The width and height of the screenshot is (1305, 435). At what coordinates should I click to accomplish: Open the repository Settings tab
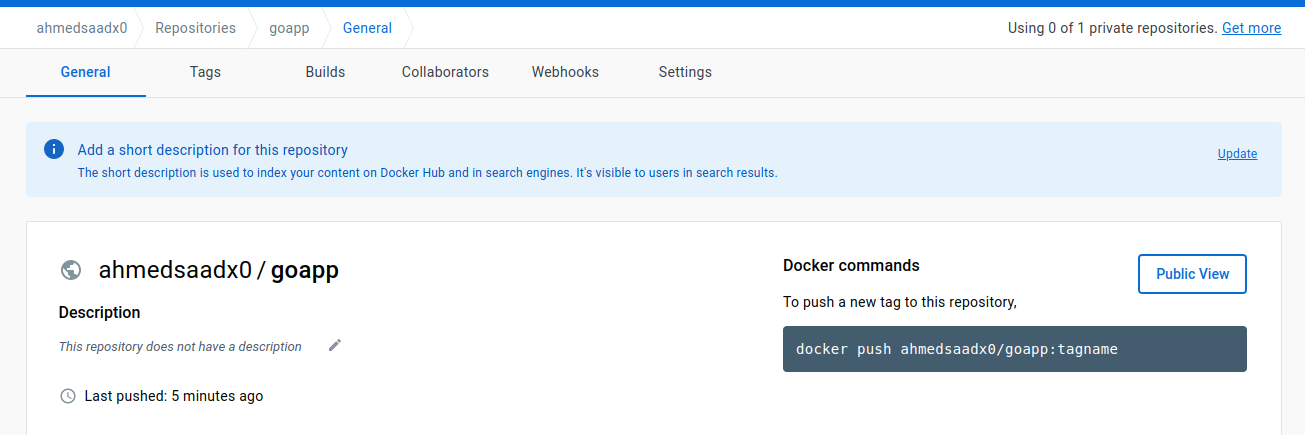click(x=685, y=72)
